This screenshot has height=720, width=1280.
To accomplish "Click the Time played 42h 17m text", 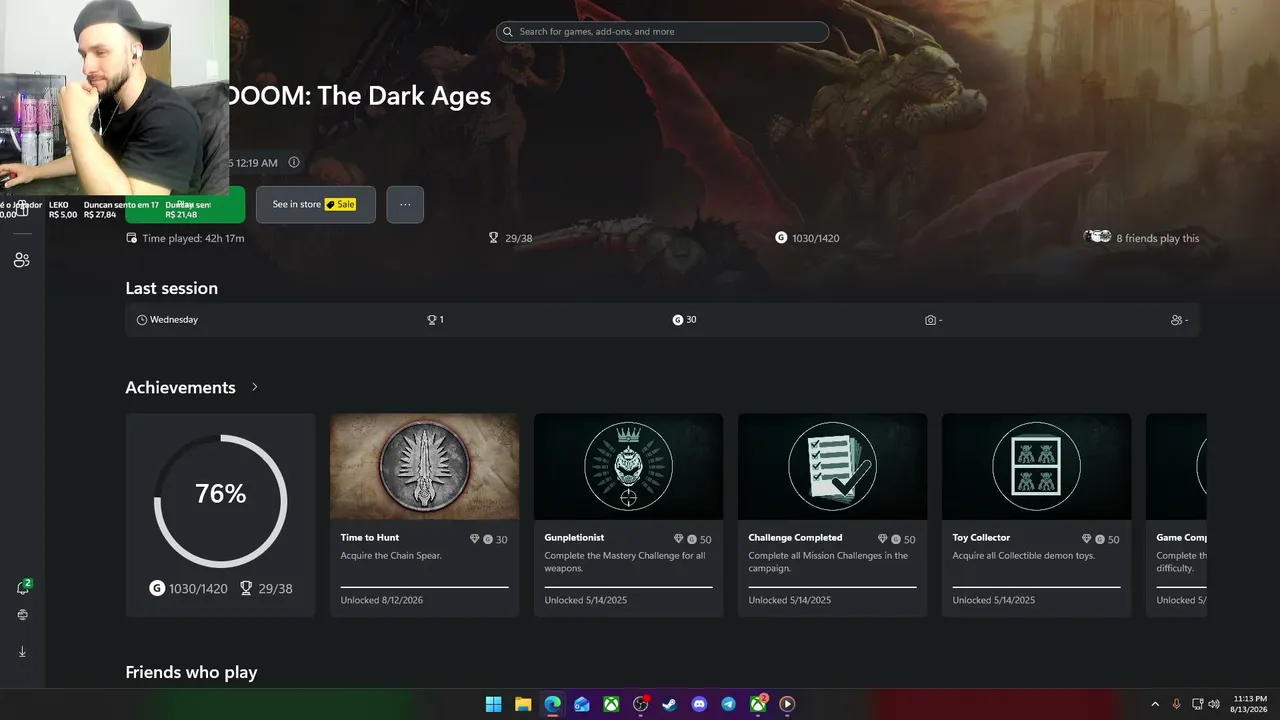I will point(193,238).
